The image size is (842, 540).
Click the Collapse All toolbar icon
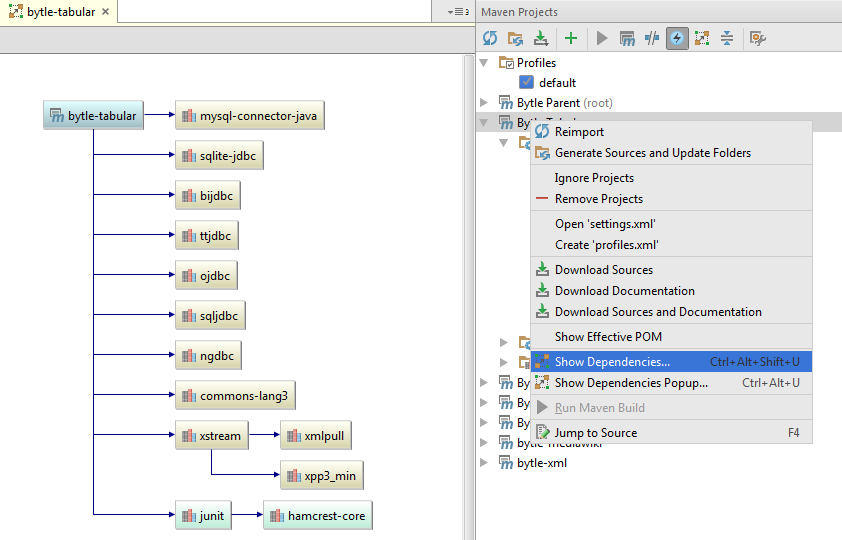tap(727, 38)
